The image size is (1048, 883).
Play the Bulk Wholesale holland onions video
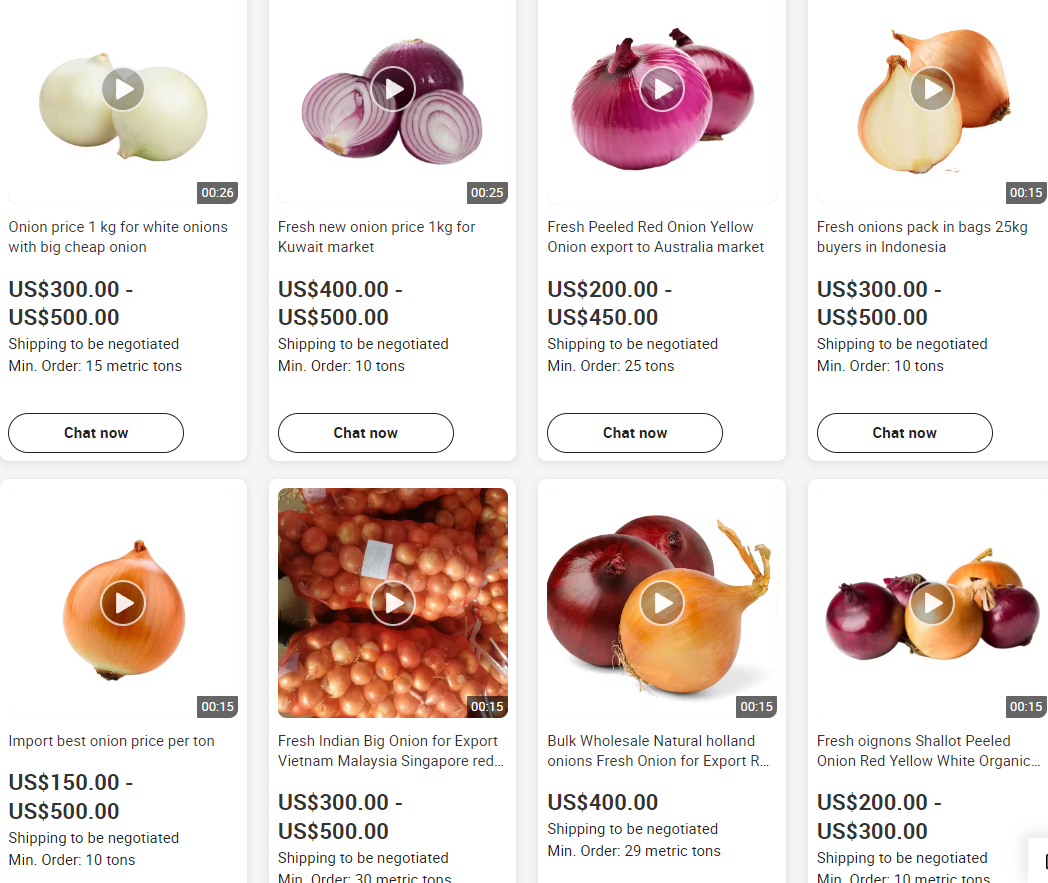point(662,603)
